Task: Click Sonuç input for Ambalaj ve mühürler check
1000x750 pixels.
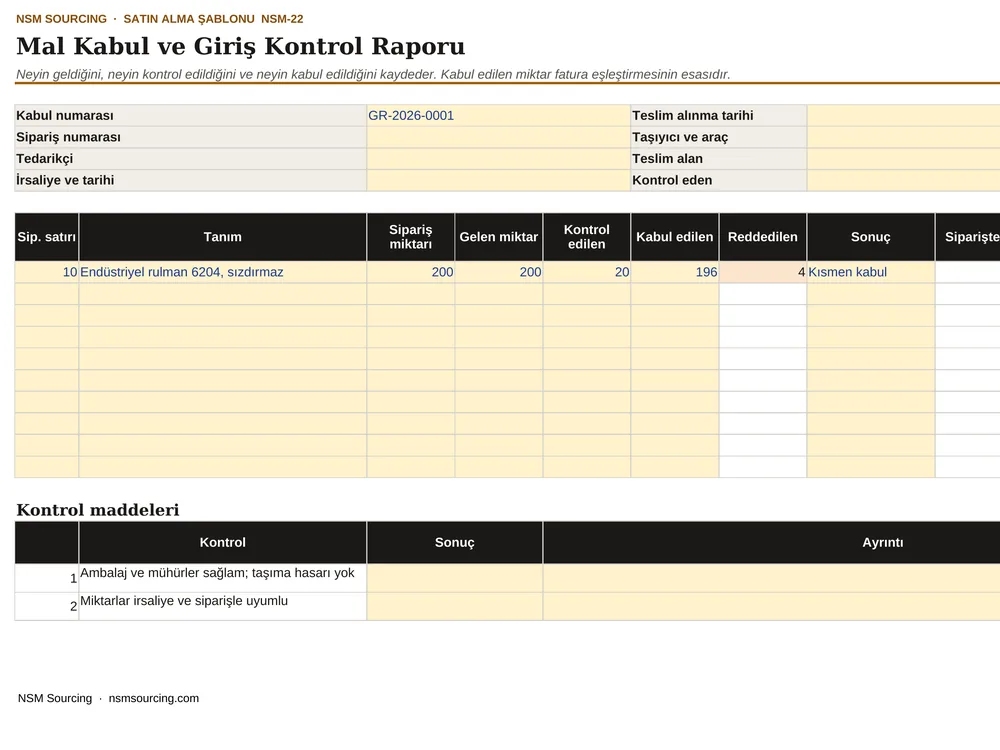Action: 455,578
